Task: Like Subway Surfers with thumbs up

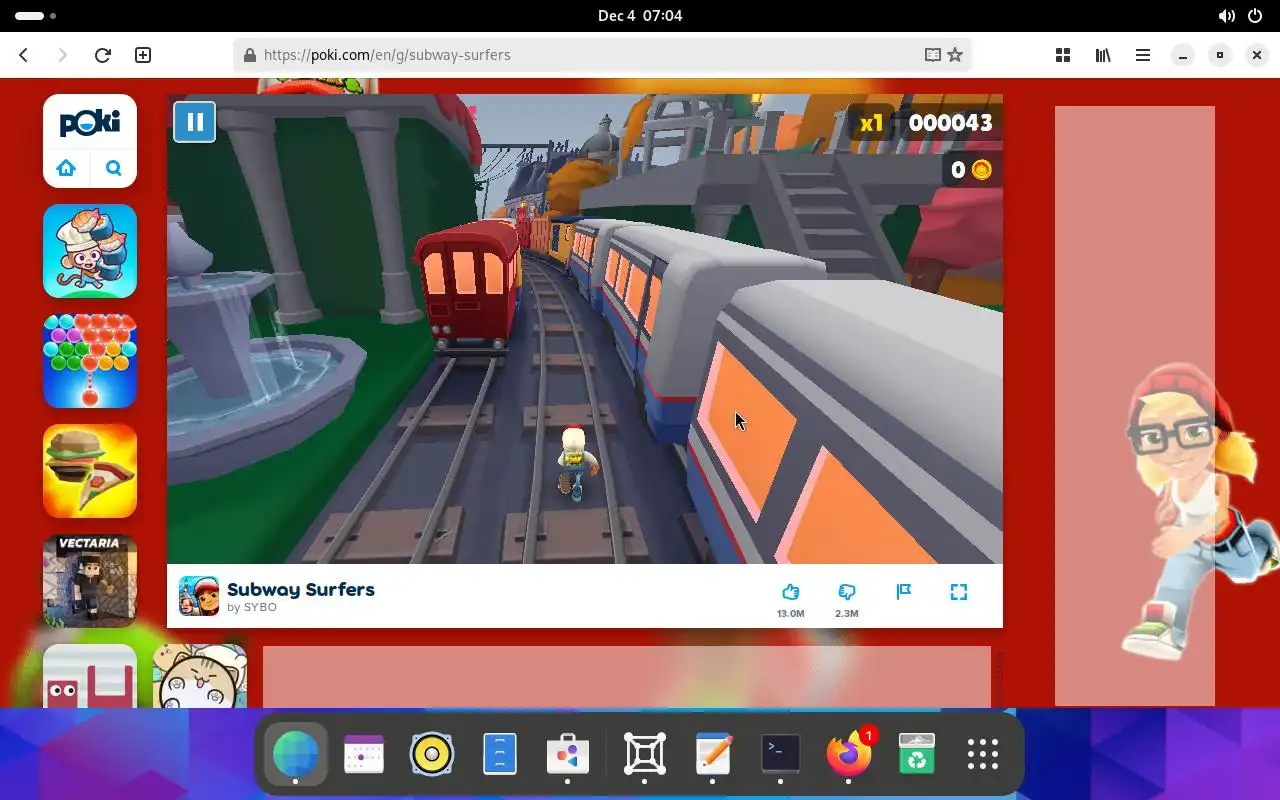Action: coord(790,592)
